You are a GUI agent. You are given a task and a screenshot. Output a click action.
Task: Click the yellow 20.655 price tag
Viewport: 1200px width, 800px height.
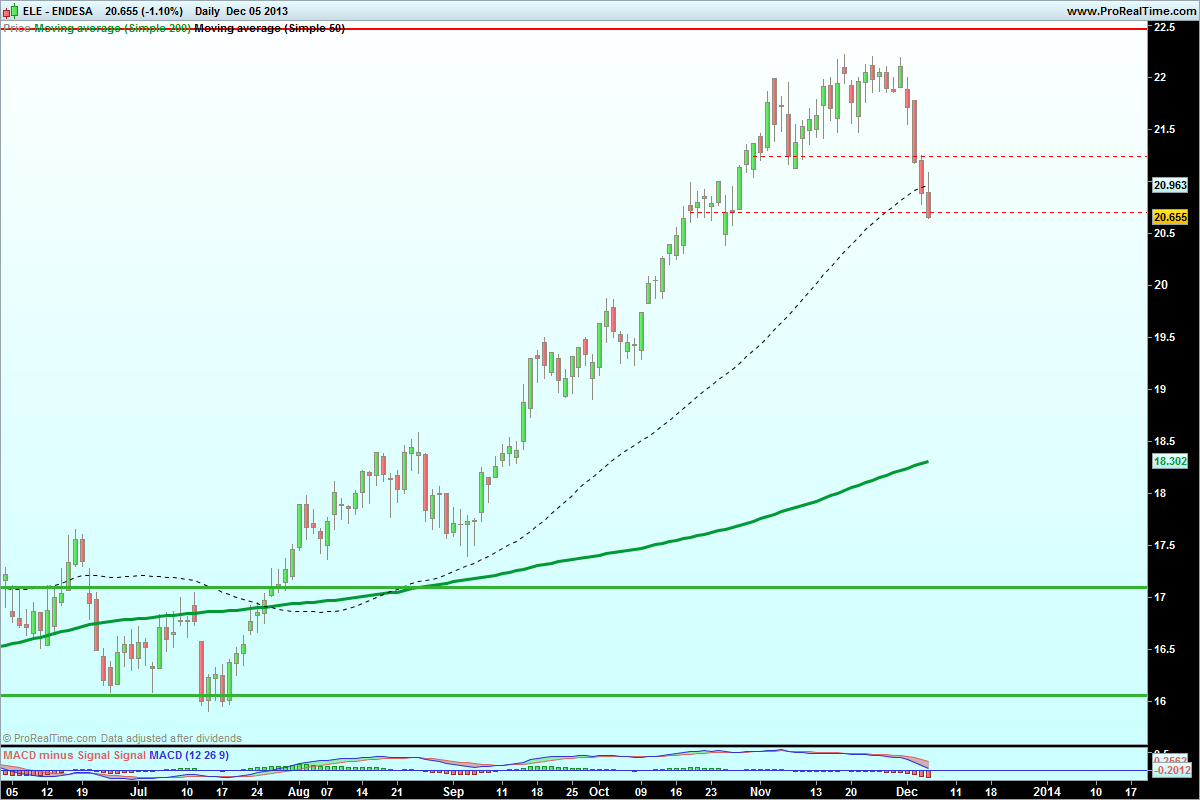tap(1170, 217)
